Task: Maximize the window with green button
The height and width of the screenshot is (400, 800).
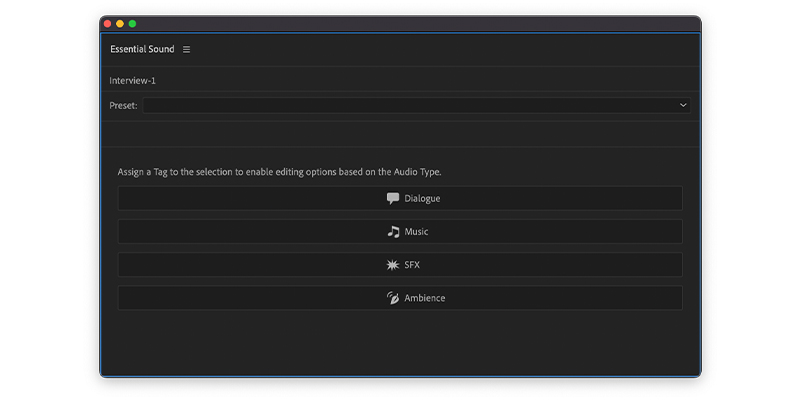Action: click(x=132, y=23)
